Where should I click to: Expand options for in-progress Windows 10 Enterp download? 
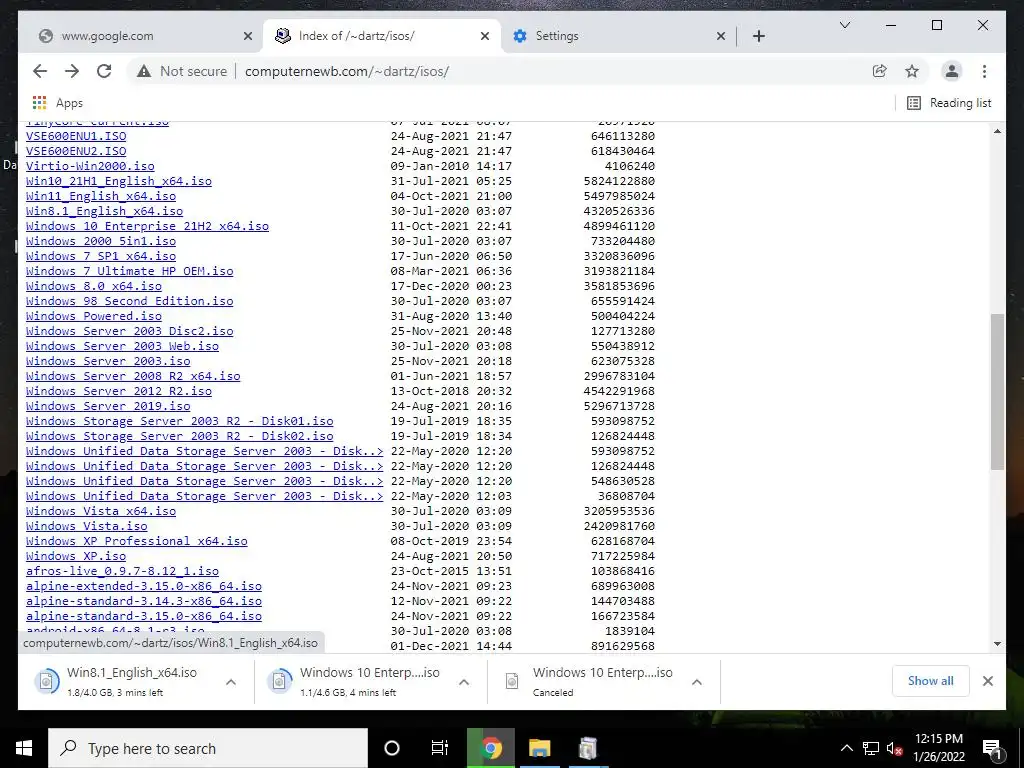pos(464,682)
